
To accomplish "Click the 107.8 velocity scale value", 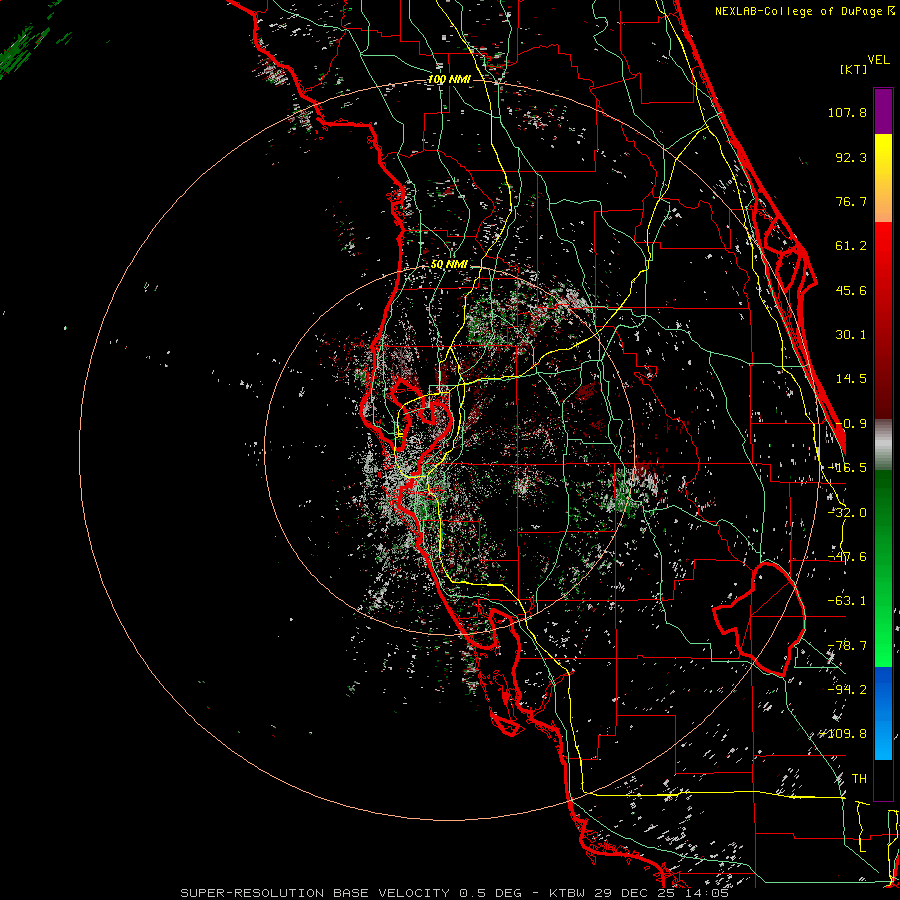I will pyautogui.click(x=847, y=112).
